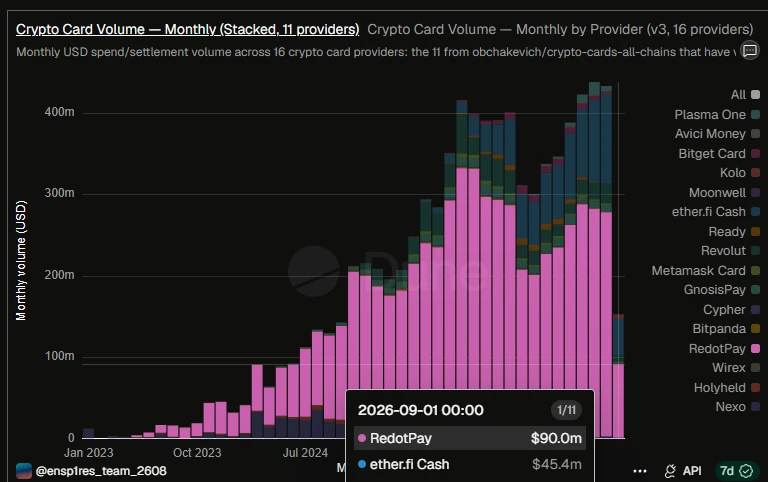This screenshot has height=482, width=768.
Task: Switch to Monthly by Provider v3 tab
Action: 560,29
